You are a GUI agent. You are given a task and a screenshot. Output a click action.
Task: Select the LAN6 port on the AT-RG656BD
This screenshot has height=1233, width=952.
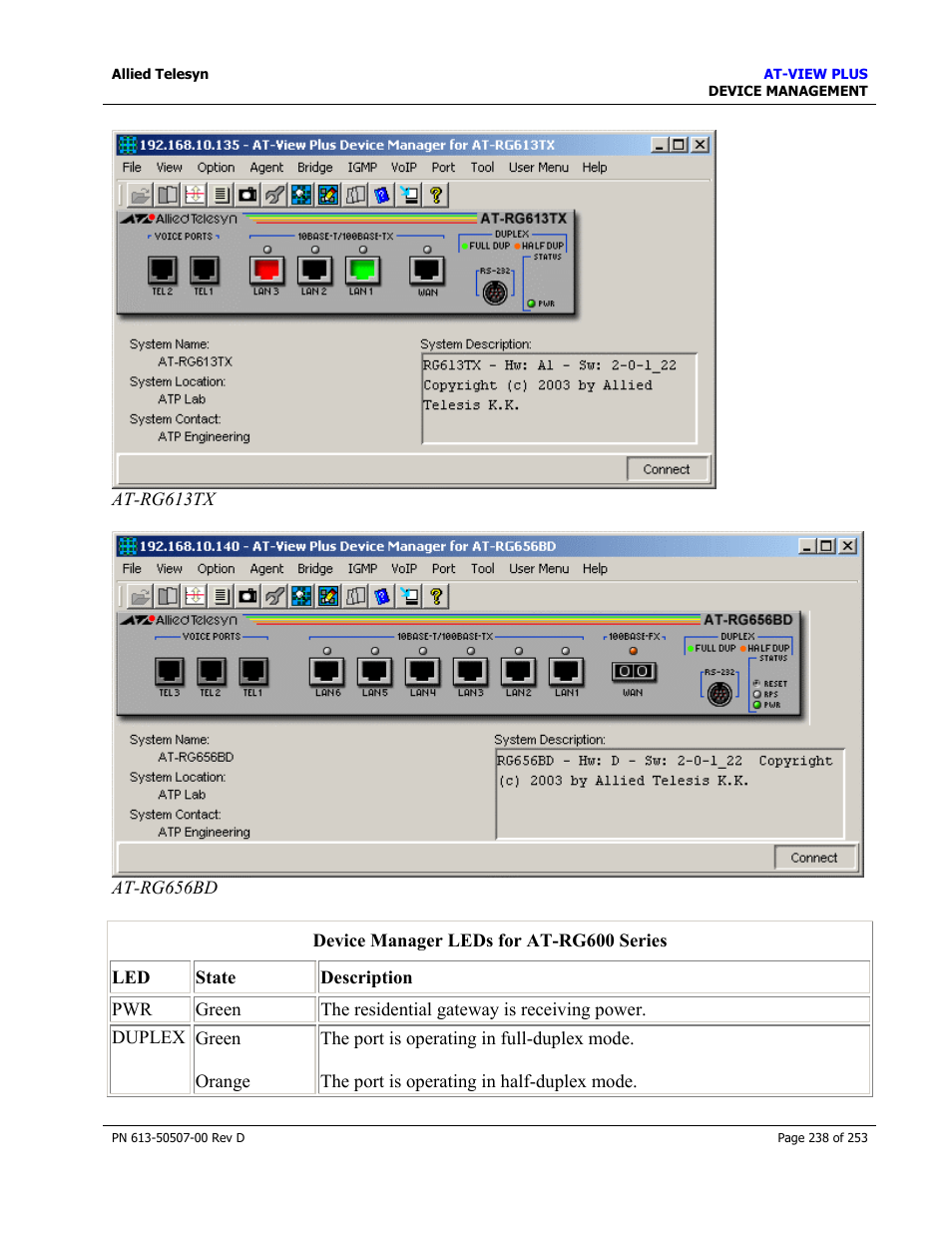click(x=327, y=672)
